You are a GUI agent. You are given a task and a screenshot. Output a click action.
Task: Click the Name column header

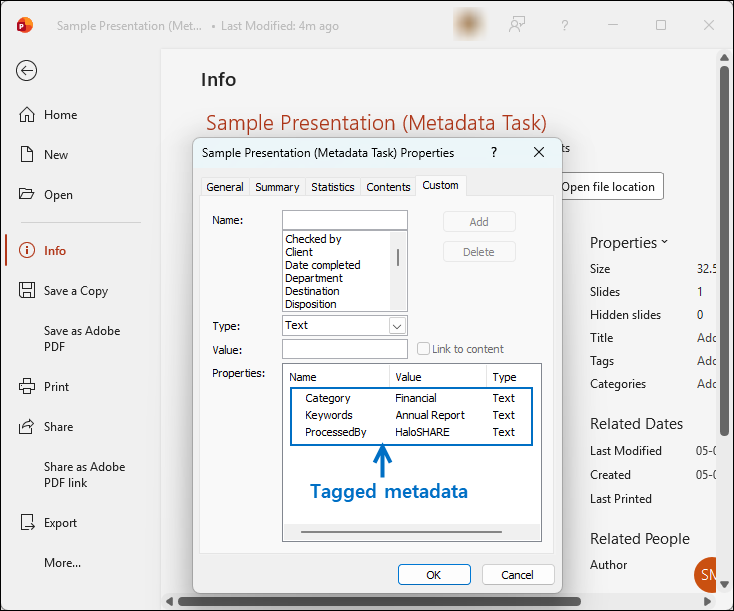[336, 377]
